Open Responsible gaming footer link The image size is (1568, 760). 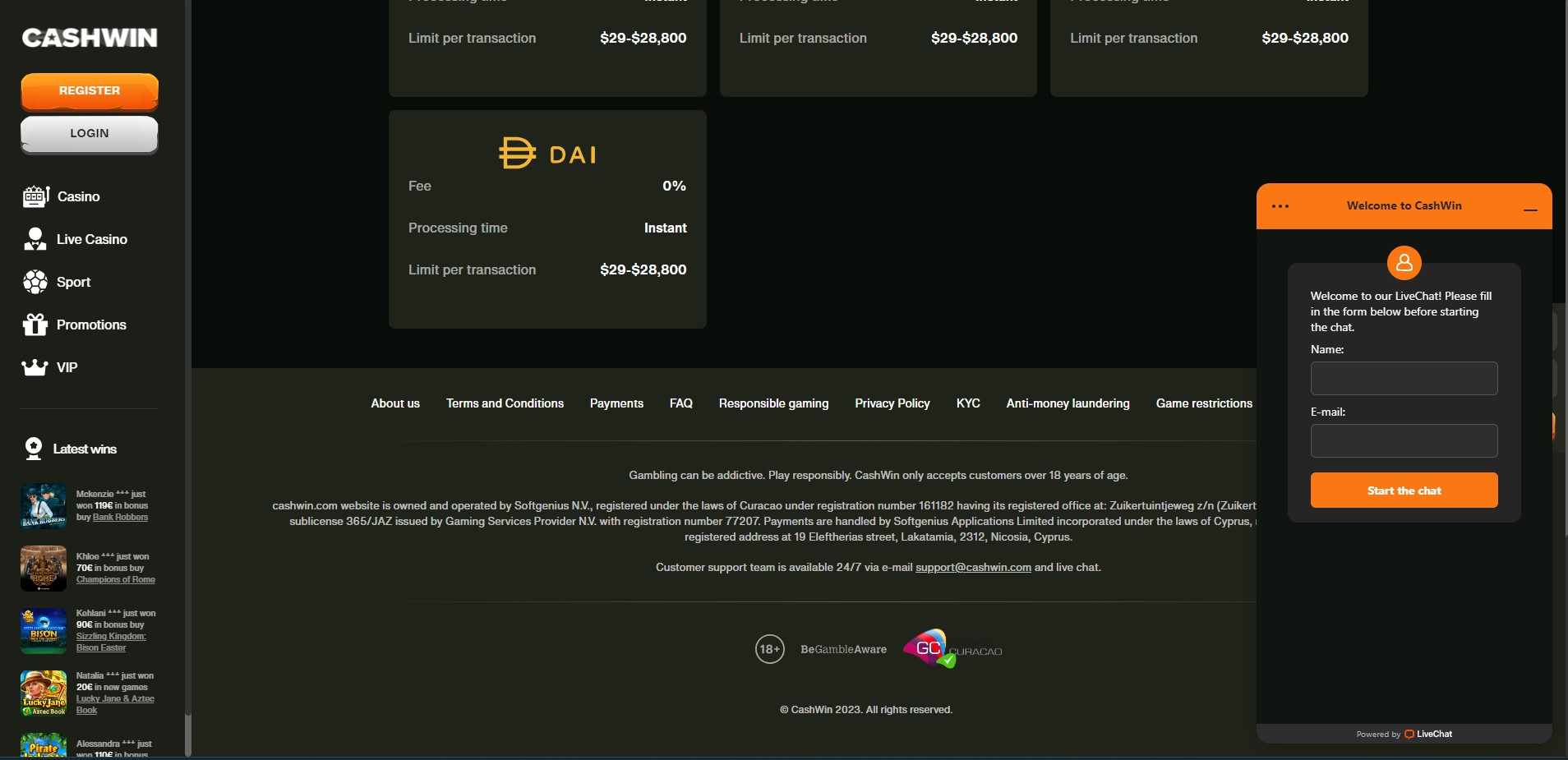click(773, 403)
